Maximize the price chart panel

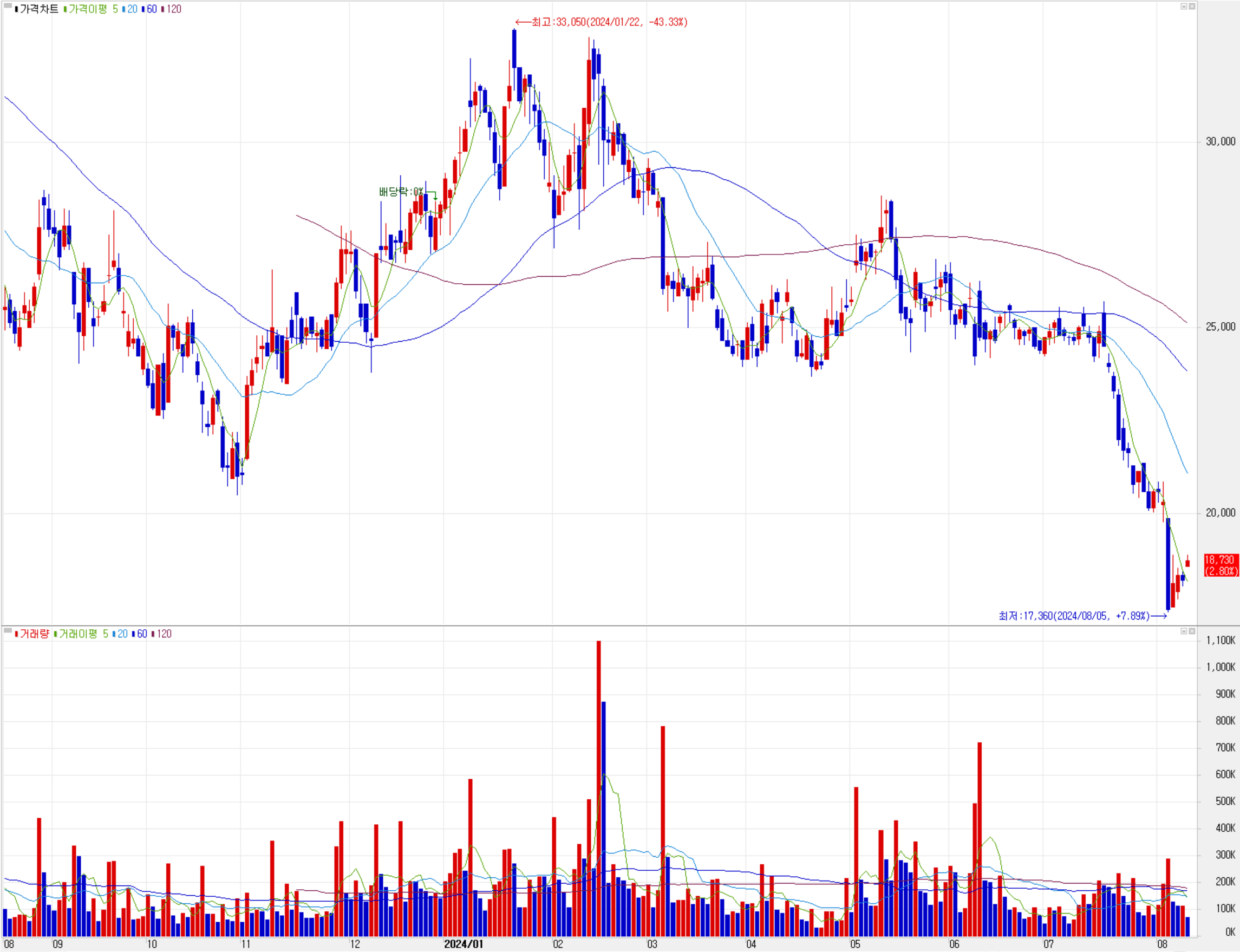(1183, 6)
